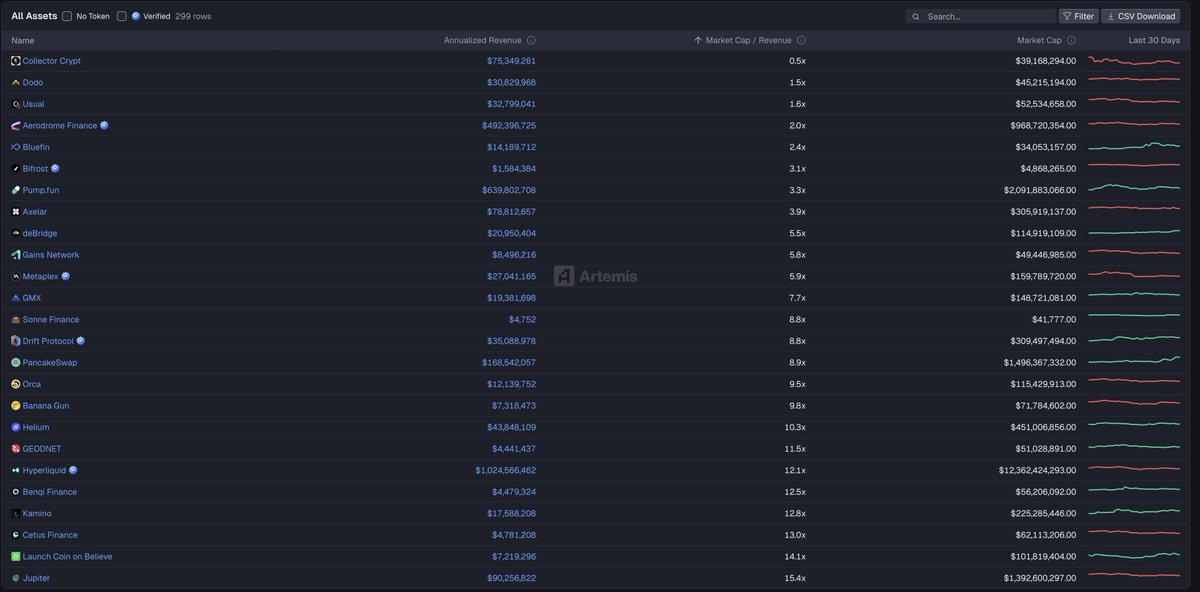Image resolution: width=1200 pixels, height=592 pixels.
Task: Click the Orca logo icon
Action: 15,384
